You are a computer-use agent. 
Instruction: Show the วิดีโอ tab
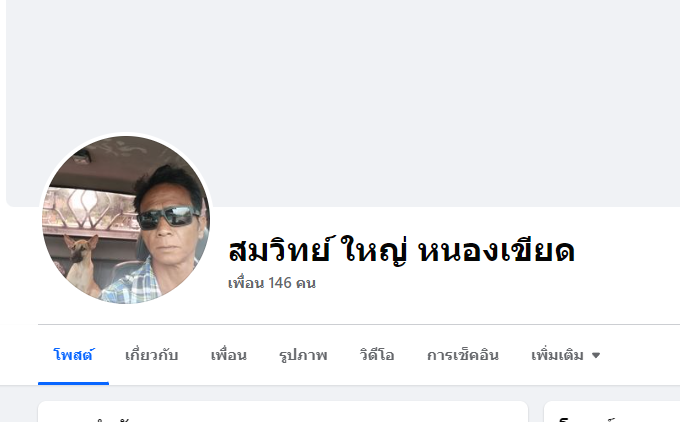[376, 355]
